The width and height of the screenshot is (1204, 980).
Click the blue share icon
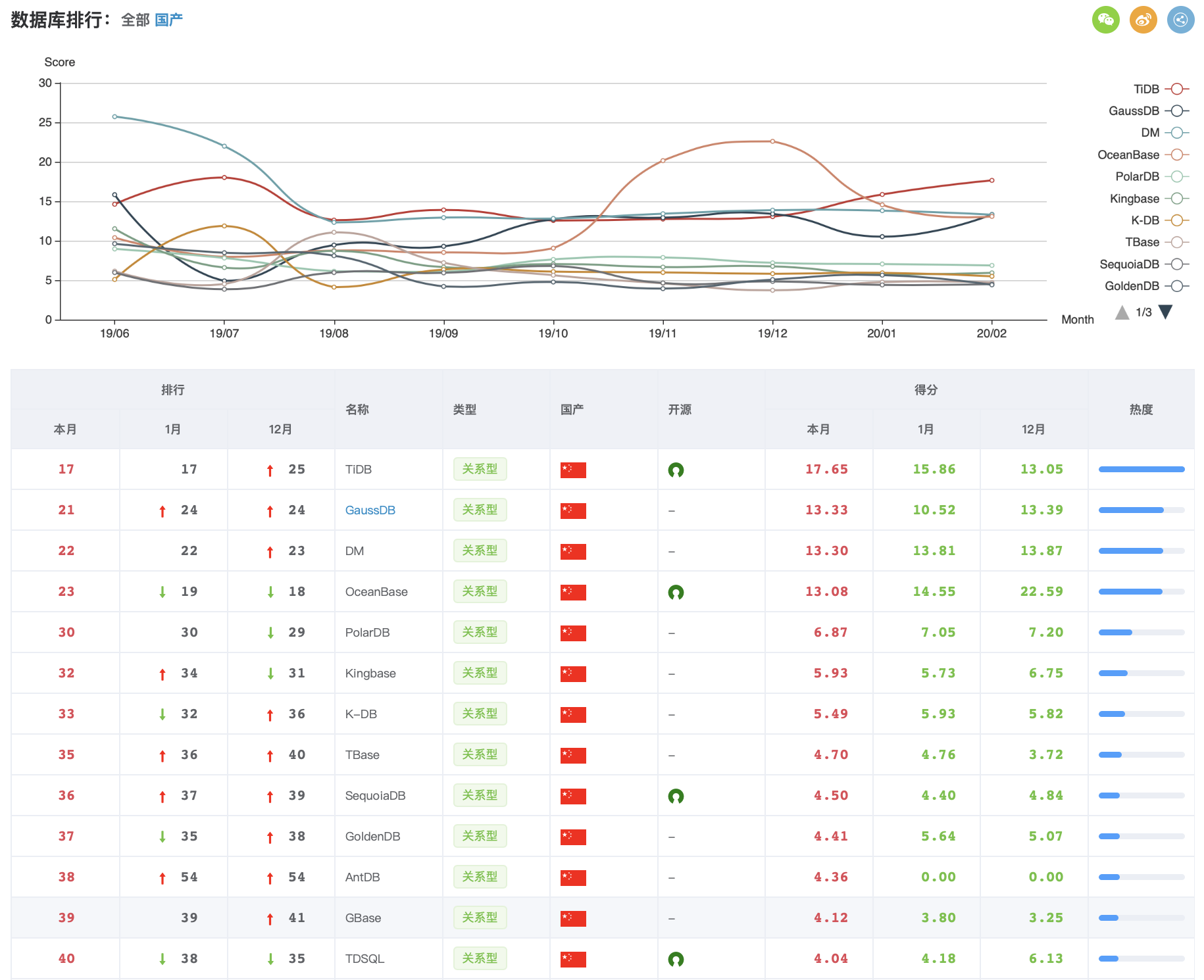pos(1180,20)
